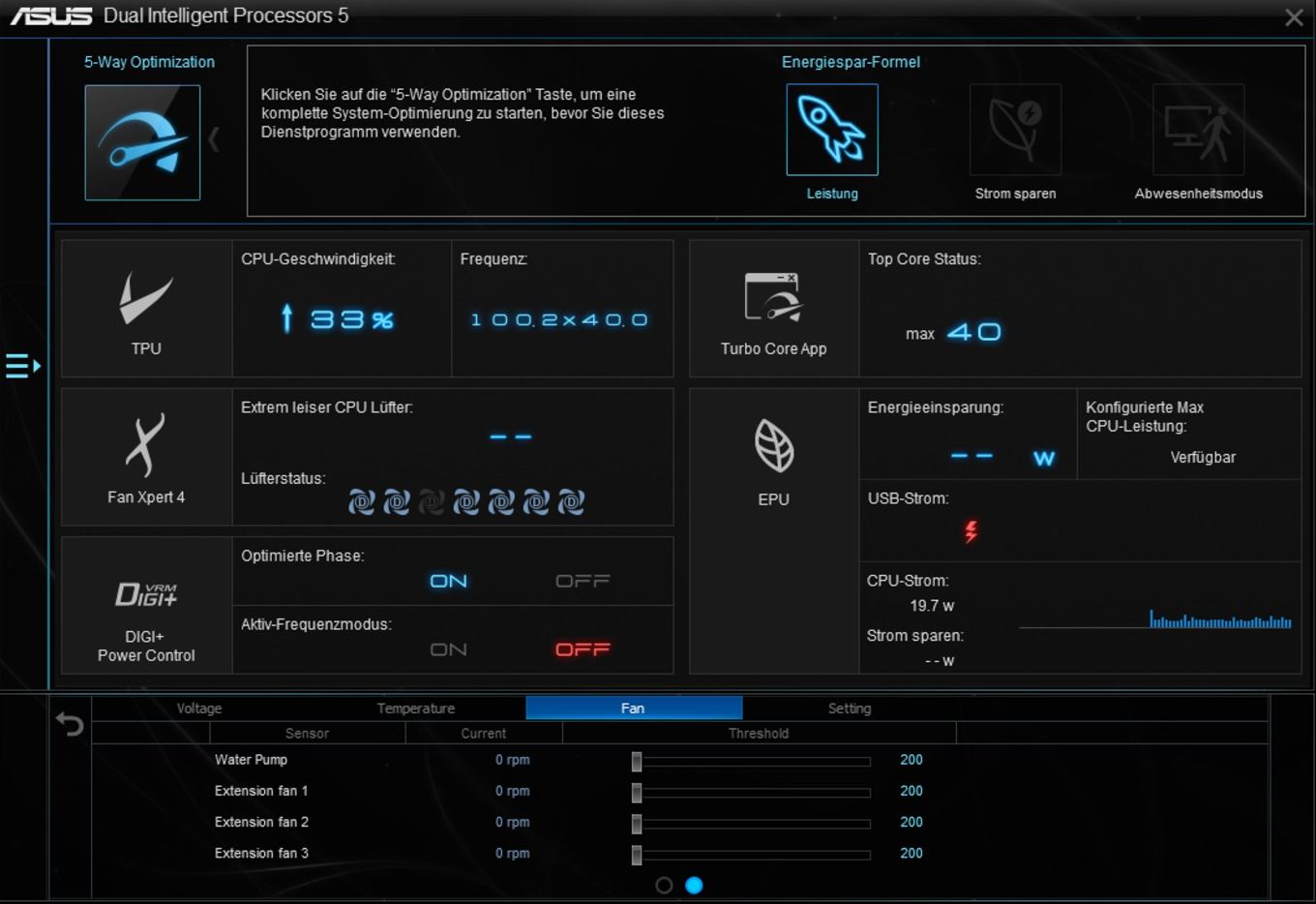The width and height of the screenshot is (1316, 904).
Task: Switch to the Fan tab
Action: [634, 708]
